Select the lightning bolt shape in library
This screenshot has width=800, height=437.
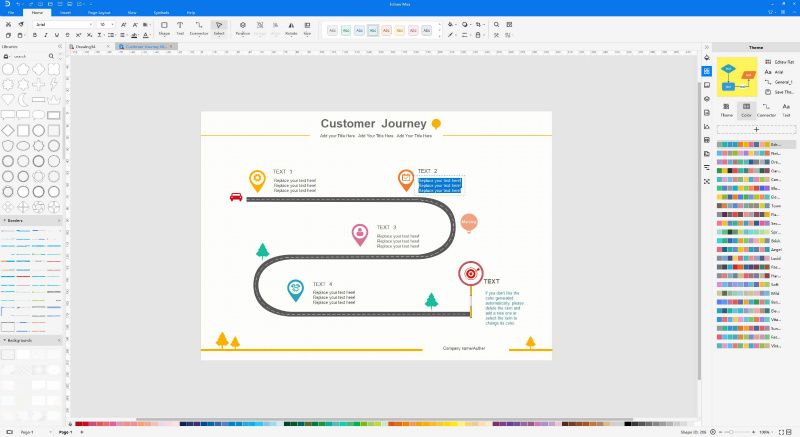(54, 84)
